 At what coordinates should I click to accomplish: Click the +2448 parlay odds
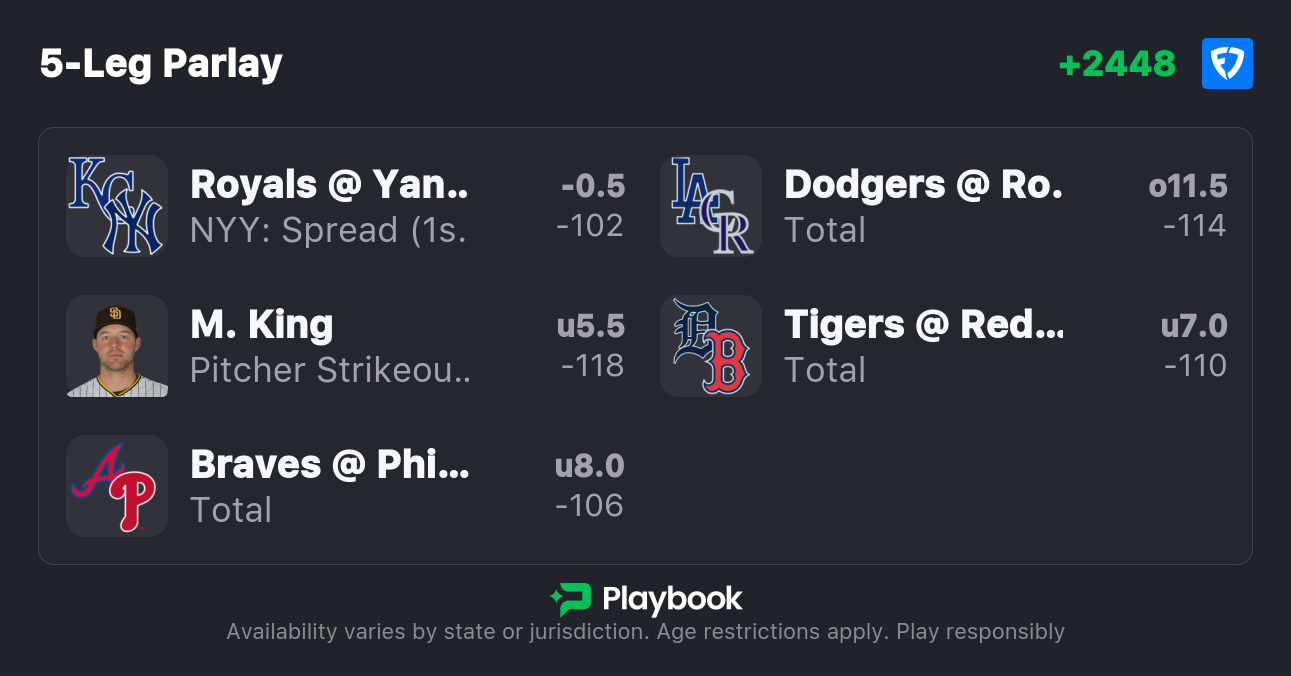[x=1117, y=64]
